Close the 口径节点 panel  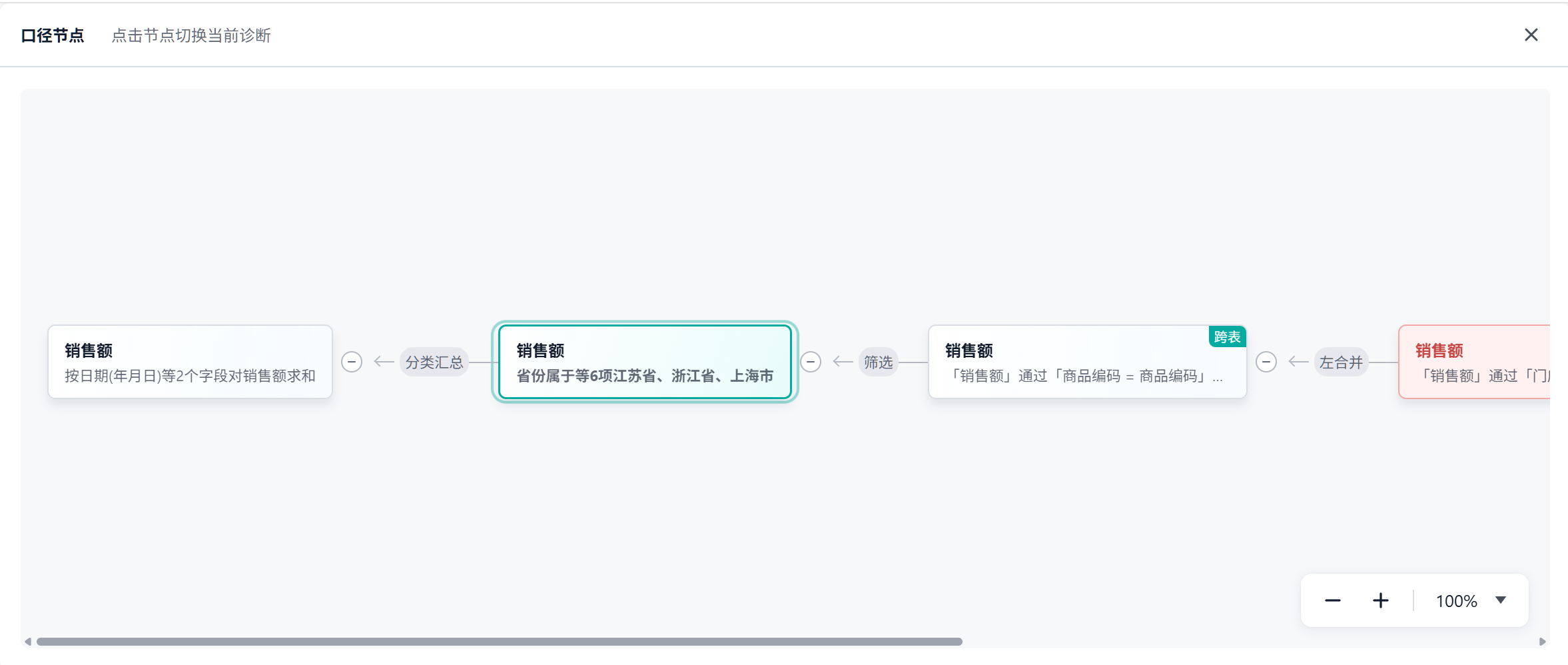click(1531, 35)
